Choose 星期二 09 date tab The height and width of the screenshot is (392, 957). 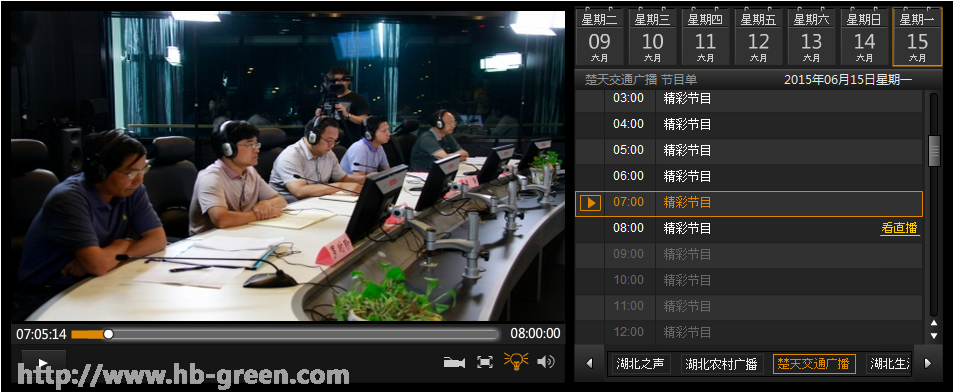coord(599,37)
